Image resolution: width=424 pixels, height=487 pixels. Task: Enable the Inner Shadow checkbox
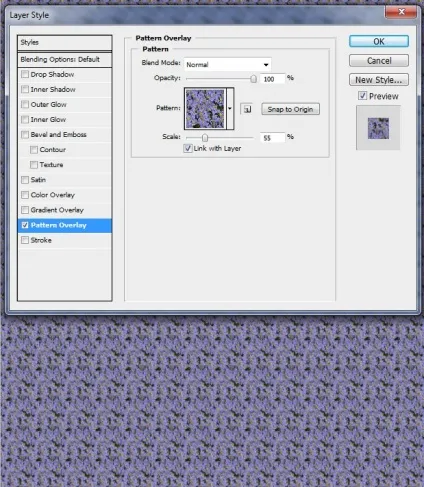[x=25, y=89]
